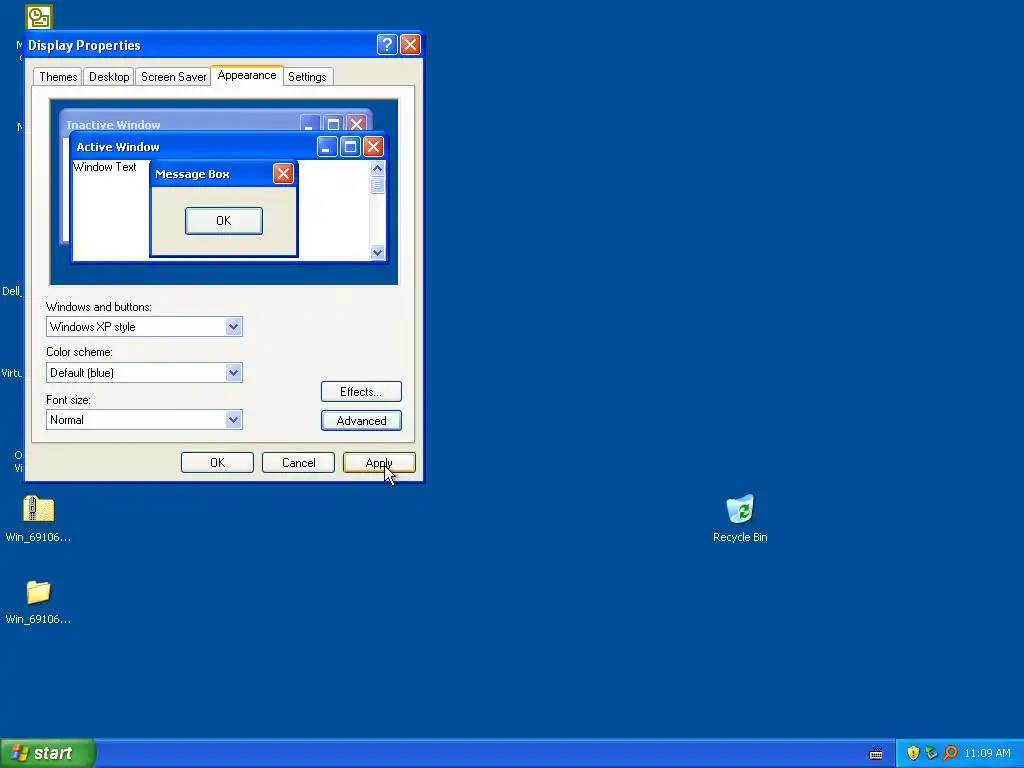Select the Appearance tab
This screenshot has width=1024, height=768.
point(247,75)
